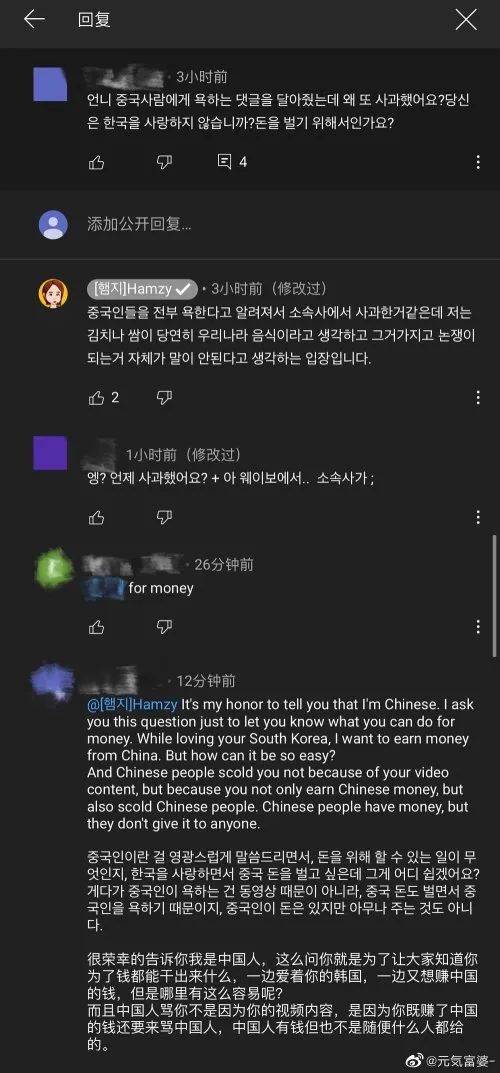Dislike Hamzy's verified reply
This screenshot has height=1073, width=500.
click(164, 398)
